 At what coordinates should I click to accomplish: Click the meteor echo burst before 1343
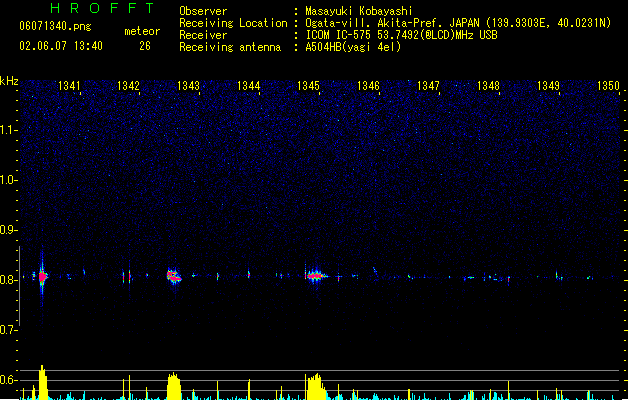click(174, 276)
